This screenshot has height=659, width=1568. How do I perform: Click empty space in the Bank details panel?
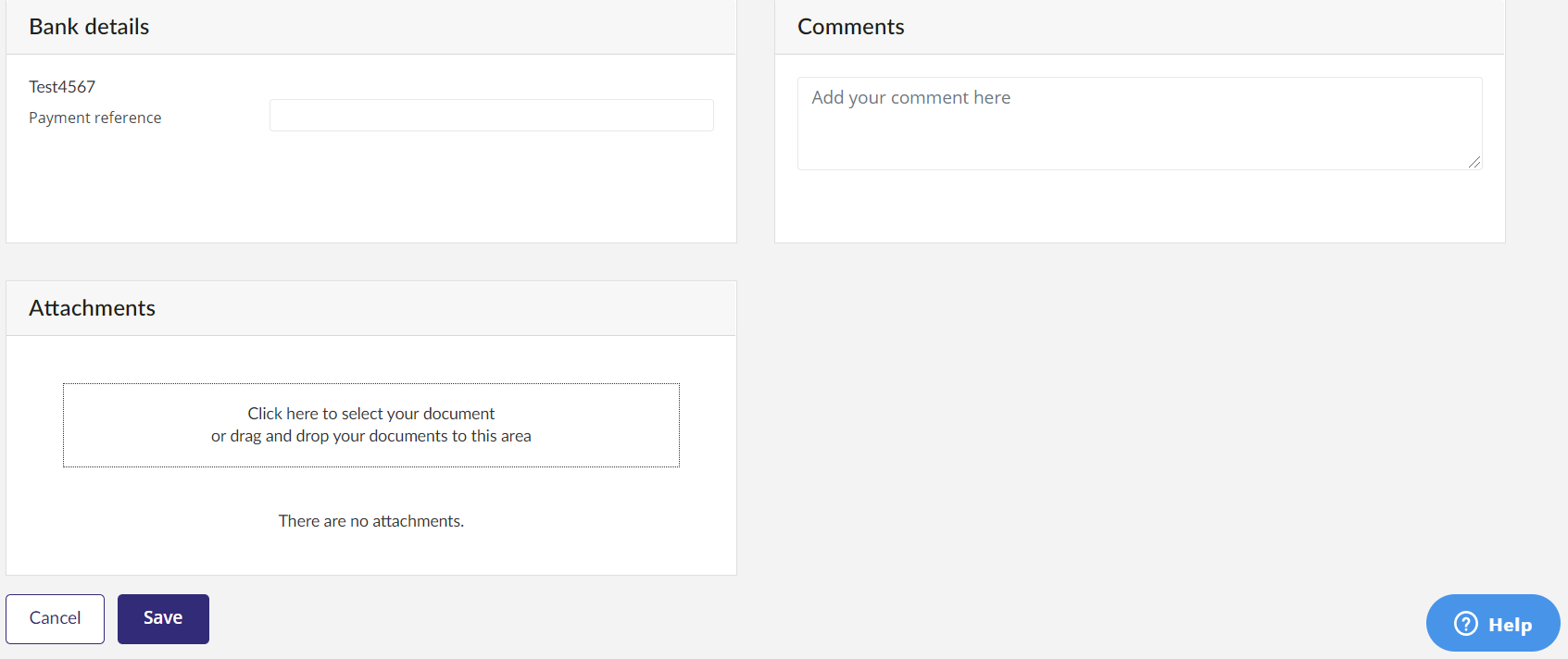point(371,190)
